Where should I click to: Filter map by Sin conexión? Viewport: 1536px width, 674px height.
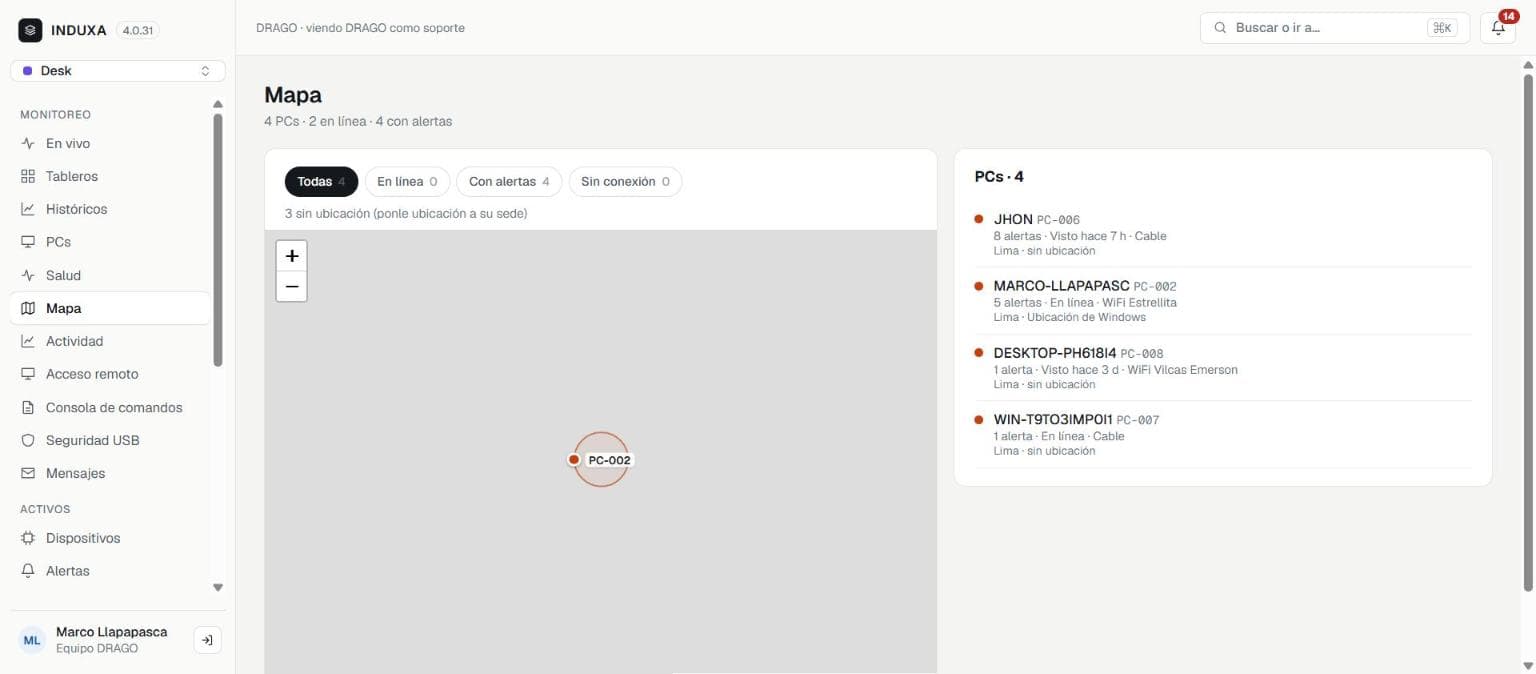tap(625, 182)
